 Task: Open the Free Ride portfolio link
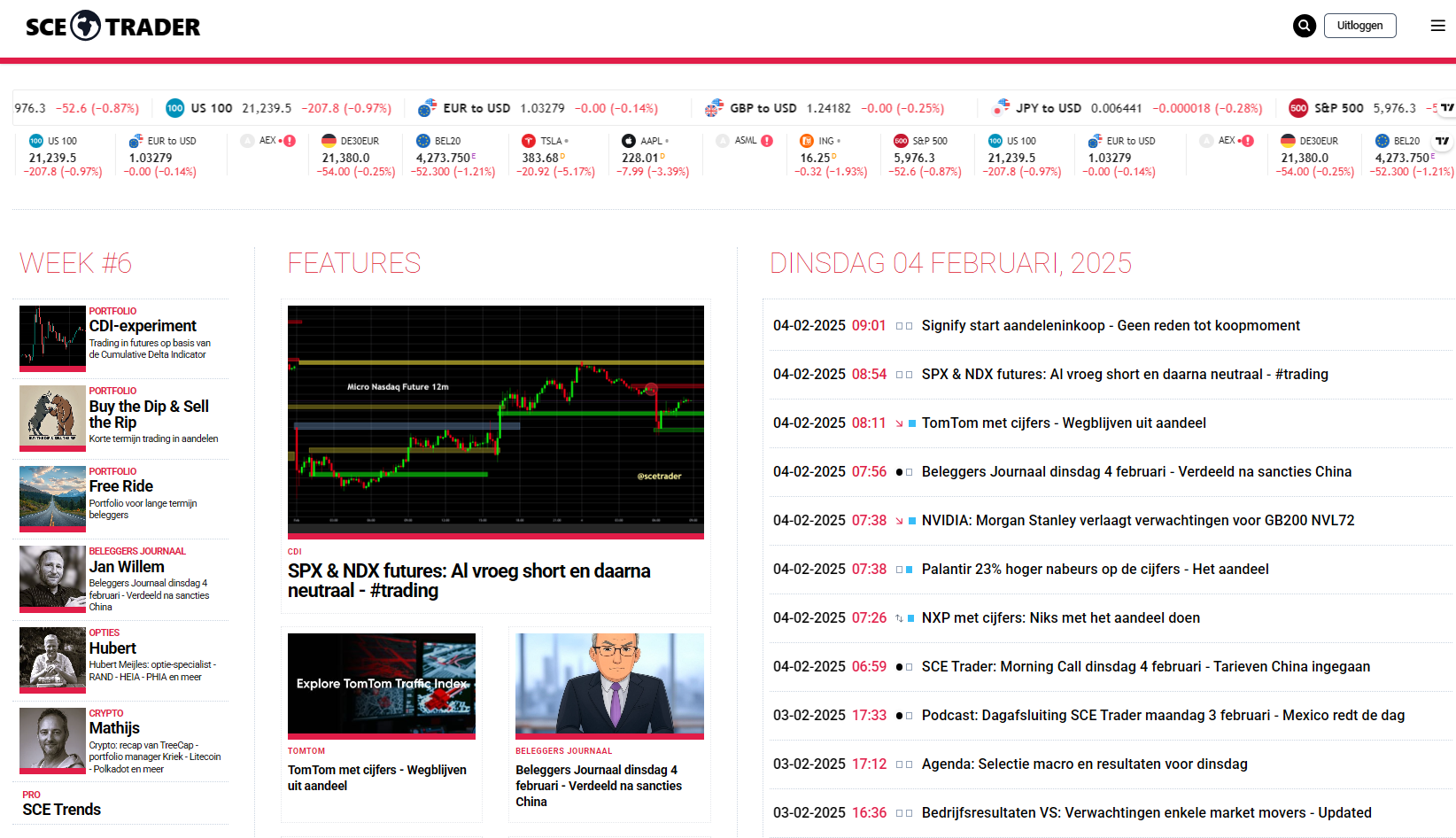pyautogui.click(x=121, y=486)
